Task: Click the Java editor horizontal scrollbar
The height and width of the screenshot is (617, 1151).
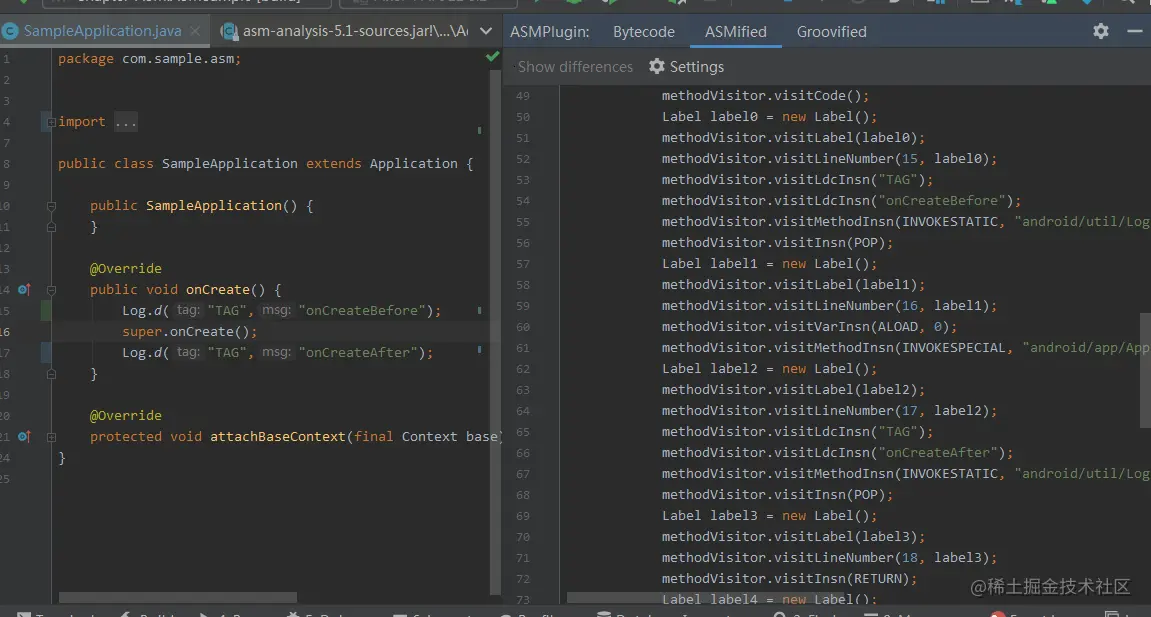Action: pos(178,597)
